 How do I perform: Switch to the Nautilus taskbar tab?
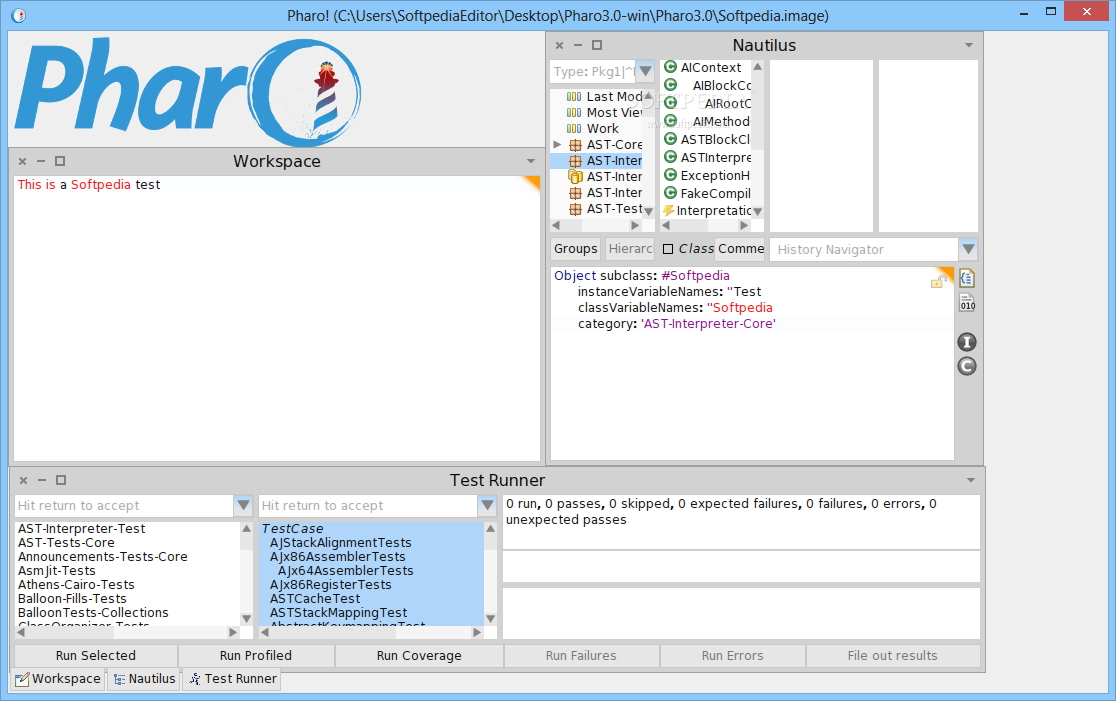click(x=144, y=679)
